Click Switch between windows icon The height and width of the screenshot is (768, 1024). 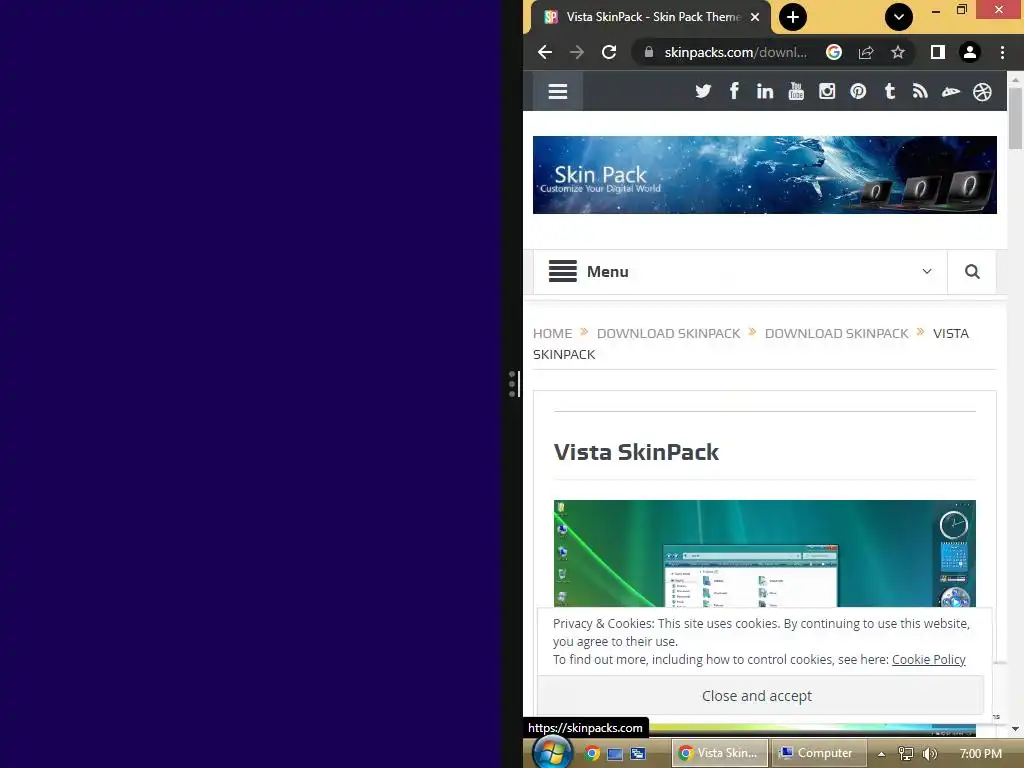coord(637,754)
